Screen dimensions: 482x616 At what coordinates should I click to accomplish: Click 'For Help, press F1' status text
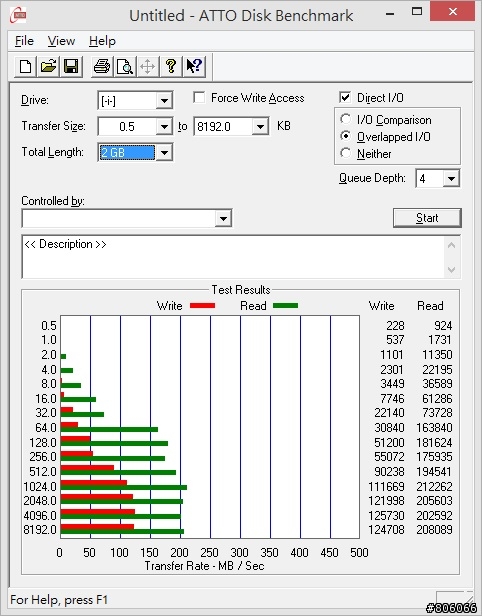point(59,600)
